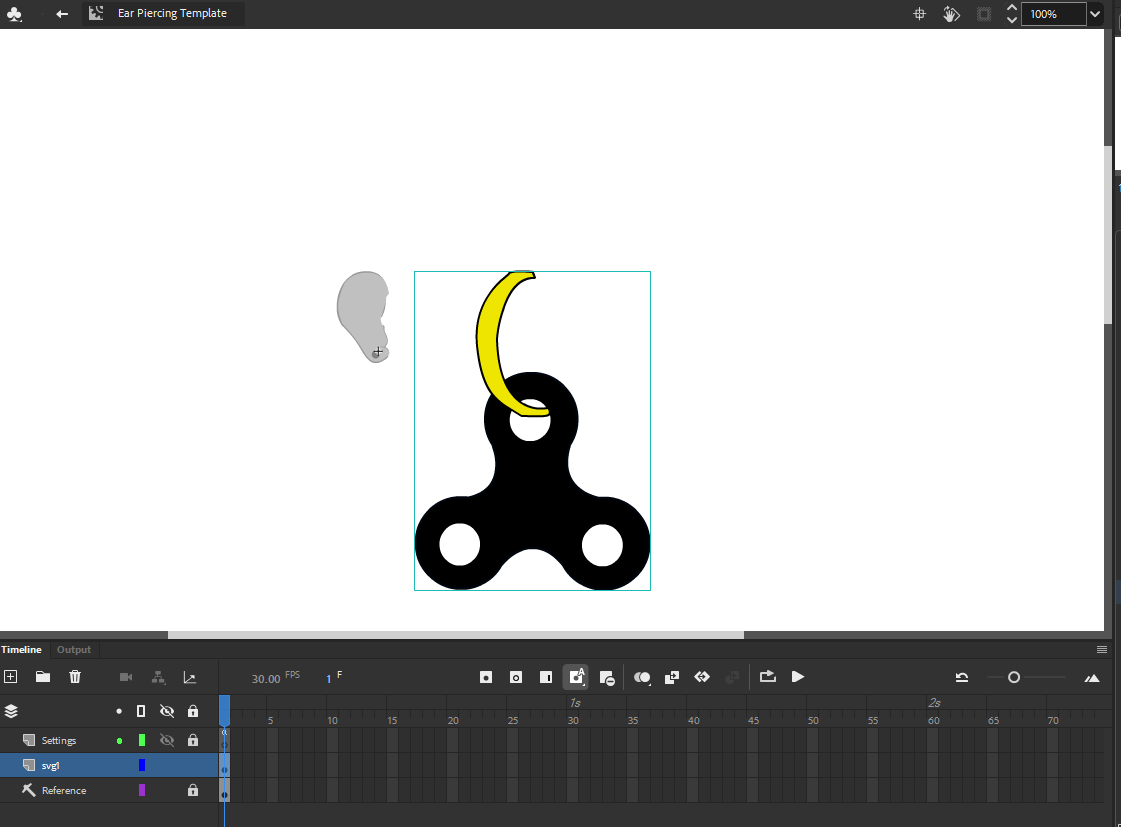Click the Onion Skin icon

642,677
